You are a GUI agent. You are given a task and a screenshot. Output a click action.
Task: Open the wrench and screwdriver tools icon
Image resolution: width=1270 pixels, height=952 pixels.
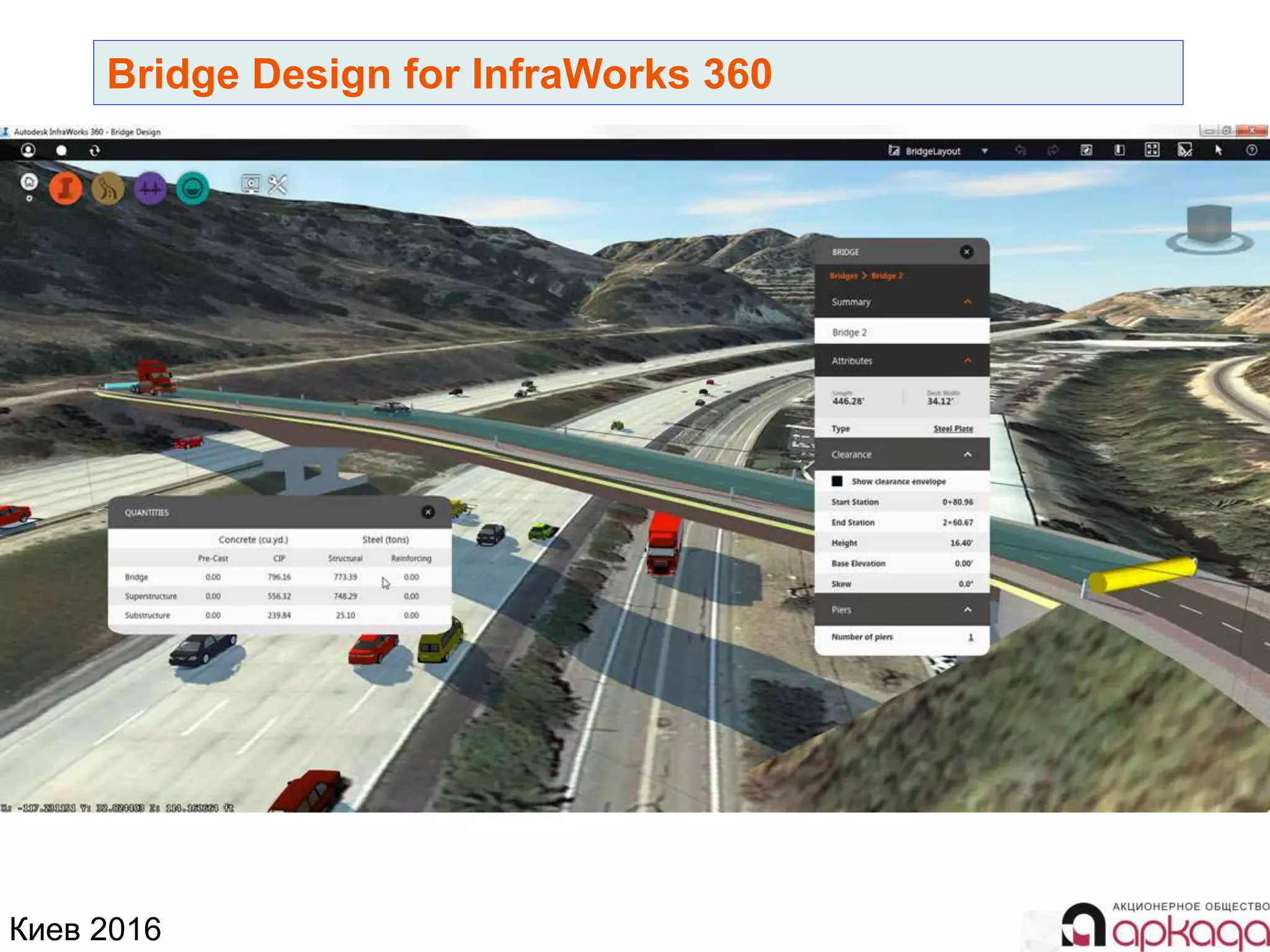278,184
